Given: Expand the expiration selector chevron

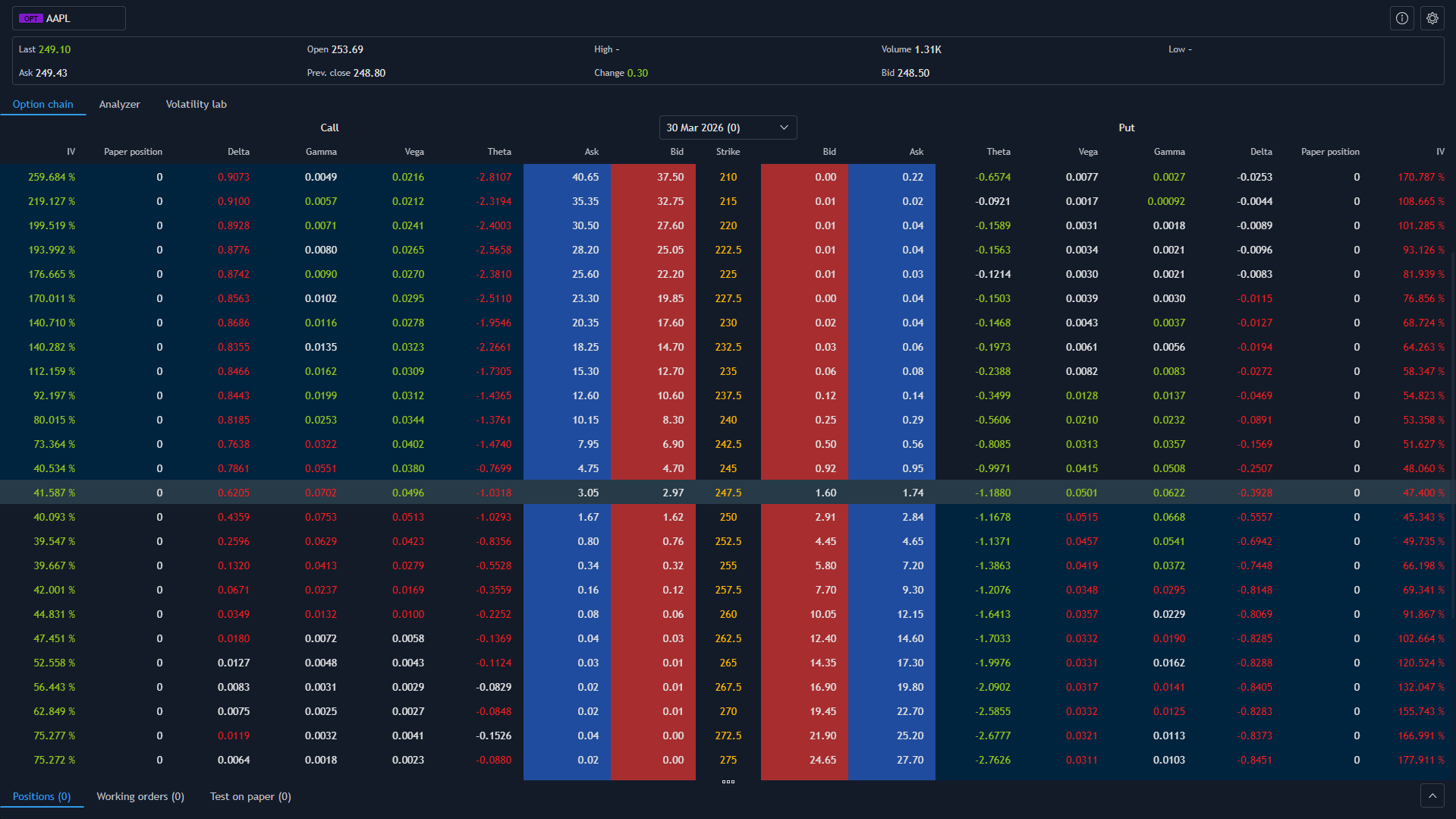Looking at the screenshot, I should (784, 127).
